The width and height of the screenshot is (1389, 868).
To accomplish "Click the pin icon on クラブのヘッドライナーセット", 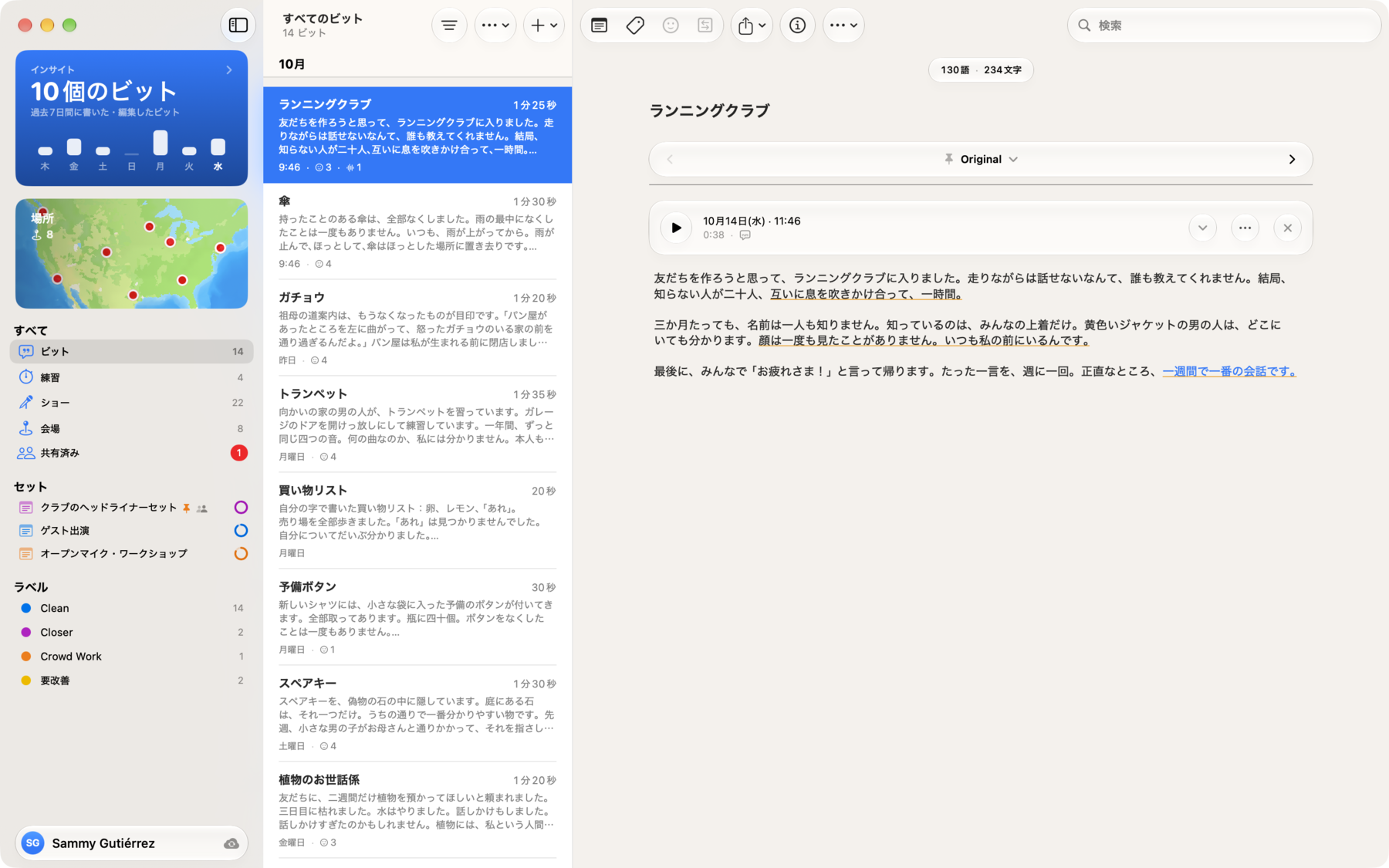I will tap(186, 508).
